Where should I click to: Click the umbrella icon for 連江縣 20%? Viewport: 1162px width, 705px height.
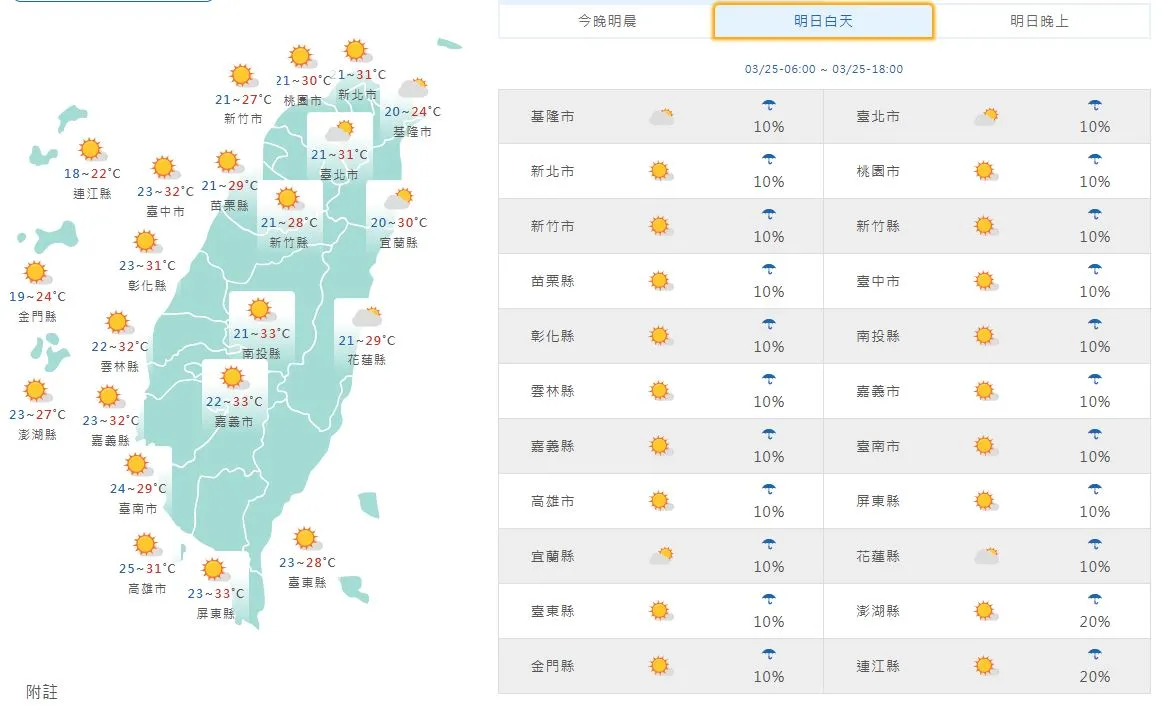point(1095,654)
